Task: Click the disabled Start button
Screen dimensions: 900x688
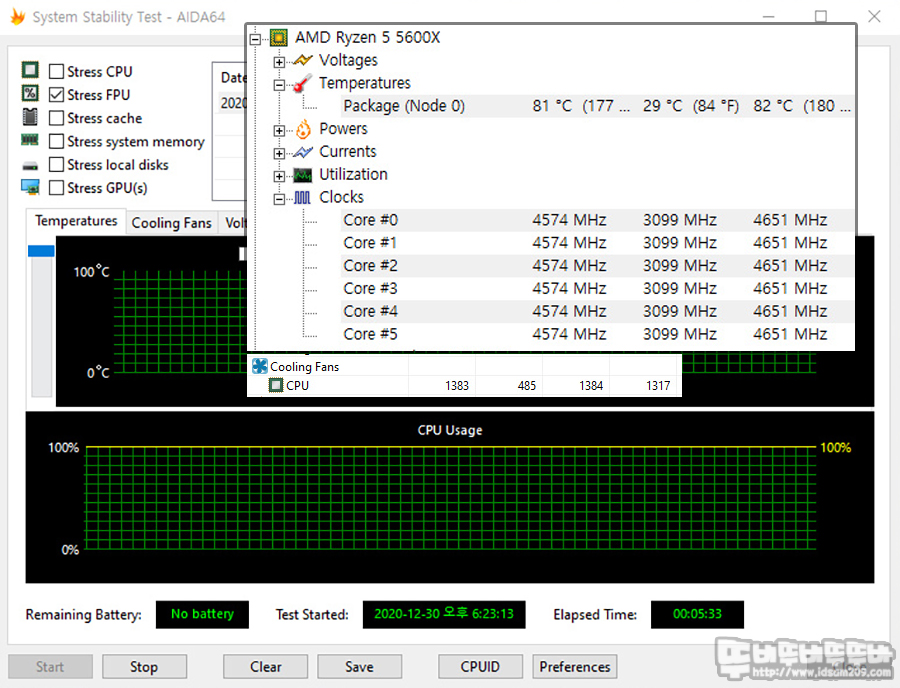Action: pyautogui.click(x=50, y=667)
